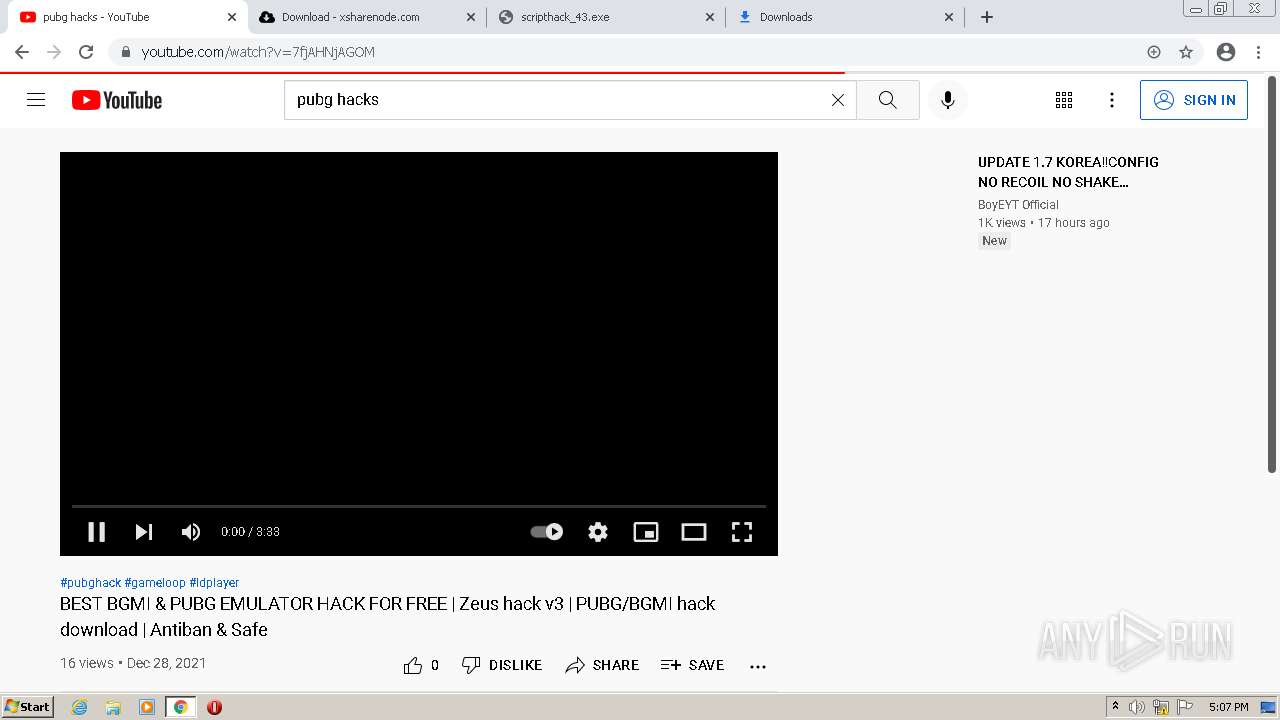The width and height of the screenshot is (1280, 720).
Task: Skip to the next video
Action: (x=144, y=532)
